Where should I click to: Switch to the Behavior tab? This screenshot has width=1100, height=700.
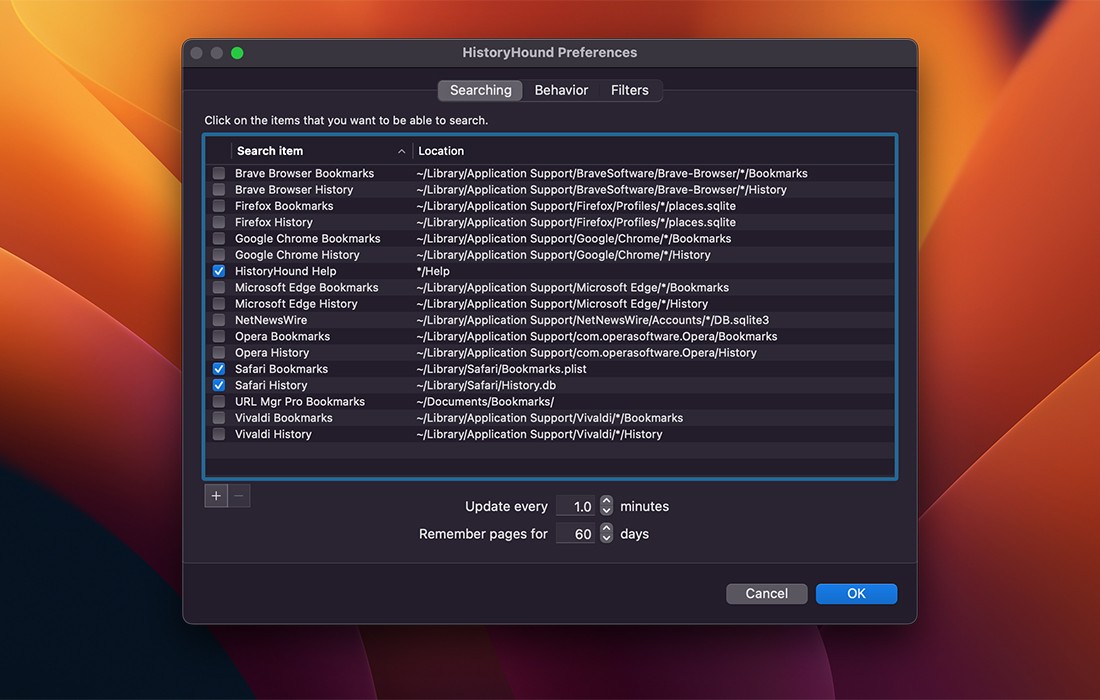pos(561,90)
